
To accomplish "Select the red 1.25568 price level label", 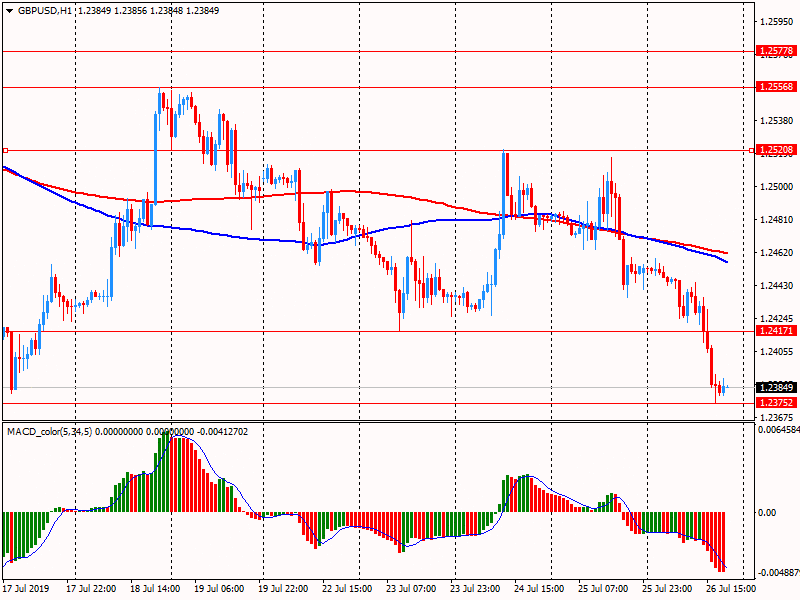I will pos(776,87).
